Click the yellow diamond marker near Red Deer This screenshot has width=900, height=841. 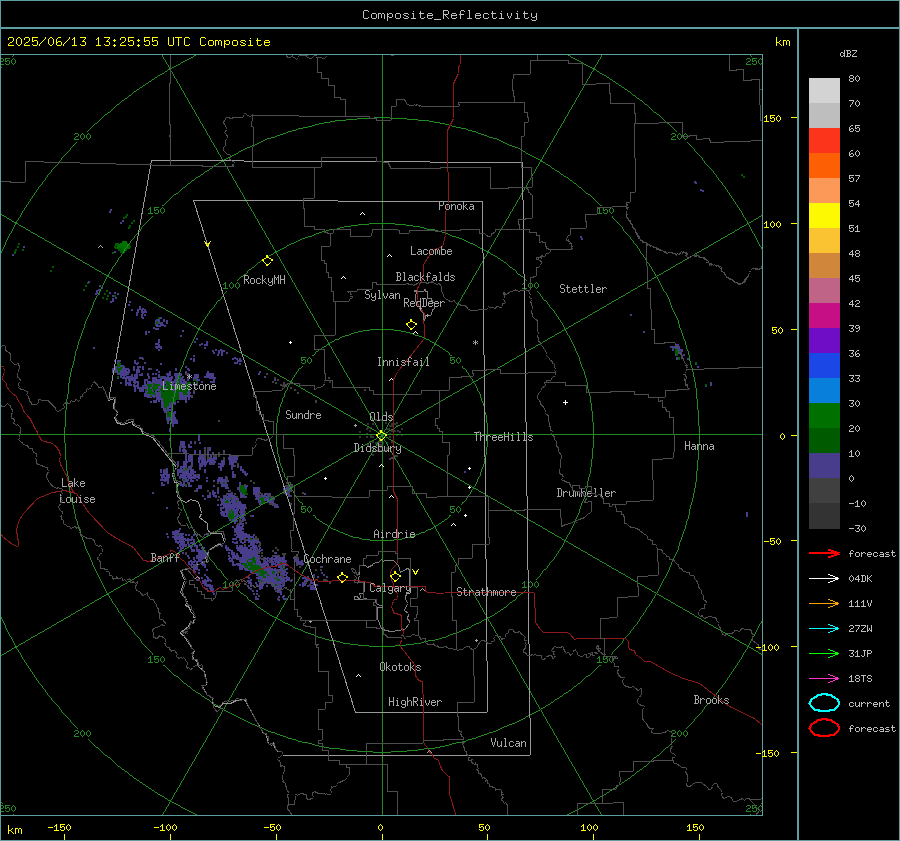coord(411,325)
